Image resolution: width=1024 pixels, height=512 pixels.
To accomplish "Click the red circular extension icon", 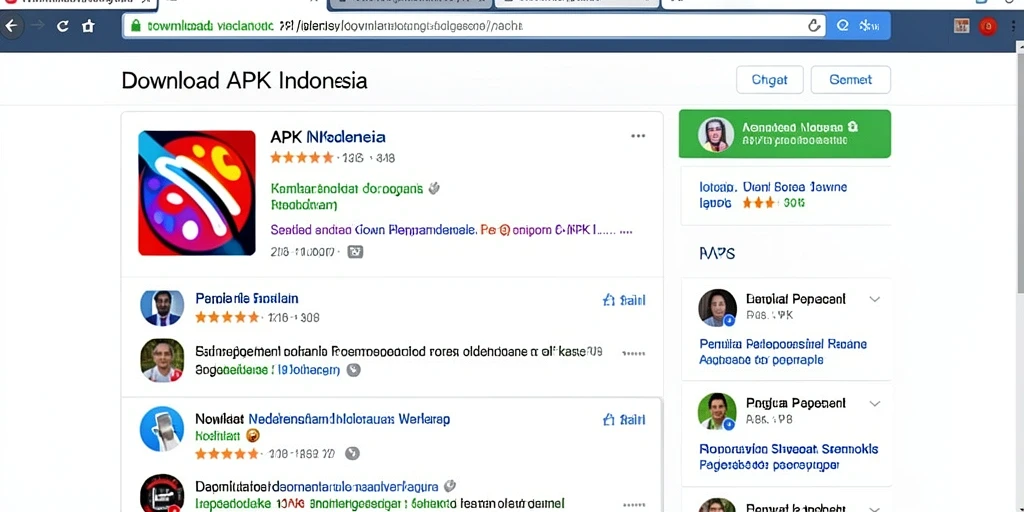I will click(988, 26).
